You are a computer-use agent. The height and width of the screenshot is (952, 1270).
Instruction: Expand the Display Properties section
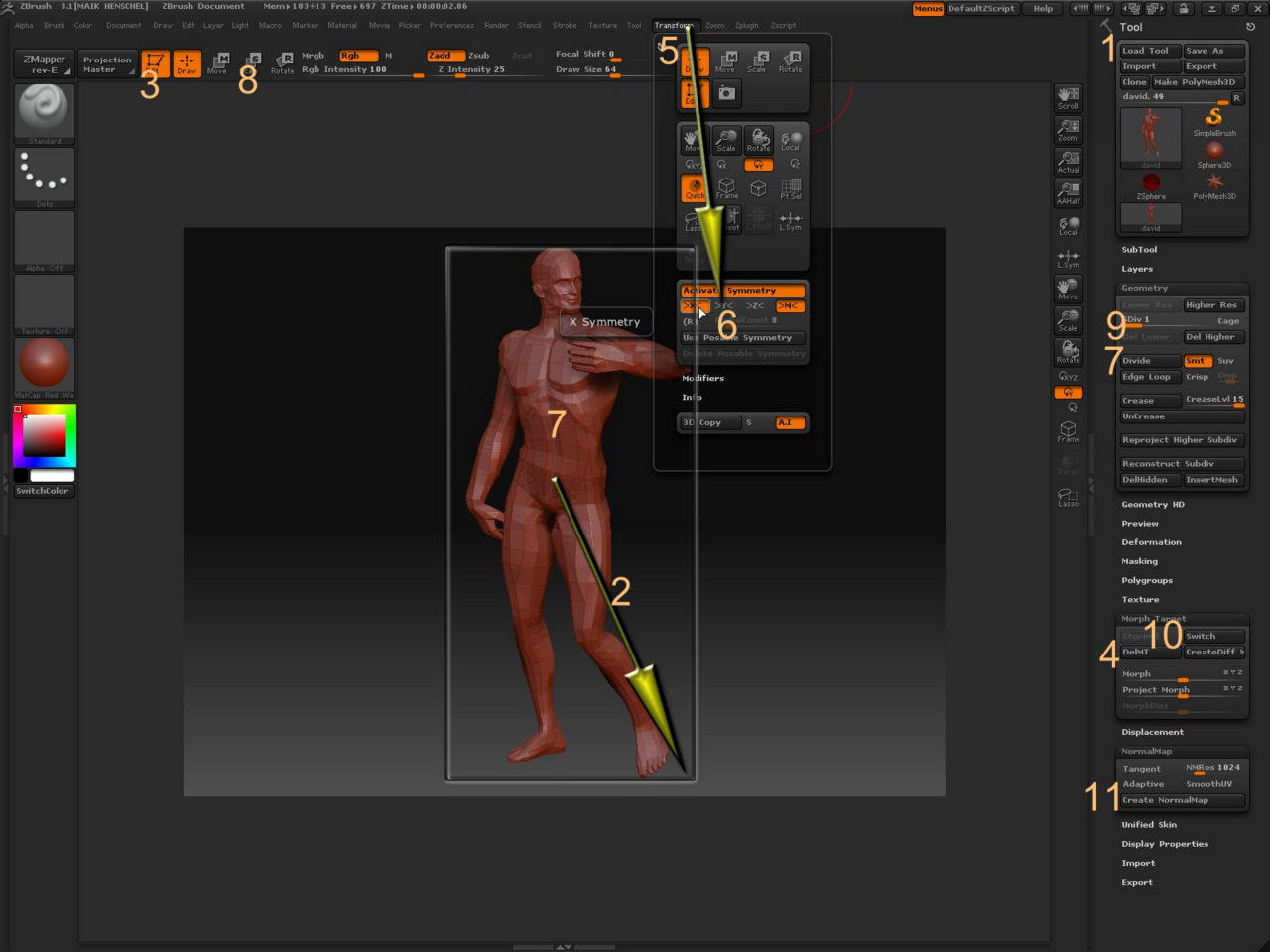[1165, 844]
